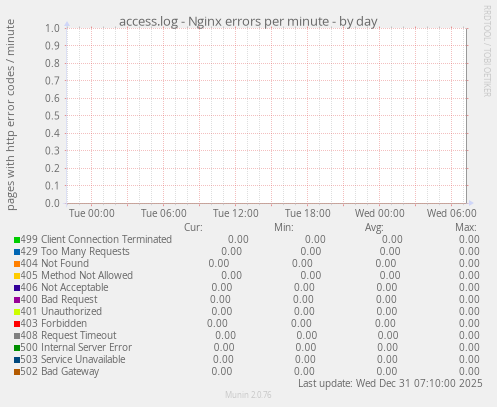Click the Min value in the 404 Not Found row

tap(302, 263)
